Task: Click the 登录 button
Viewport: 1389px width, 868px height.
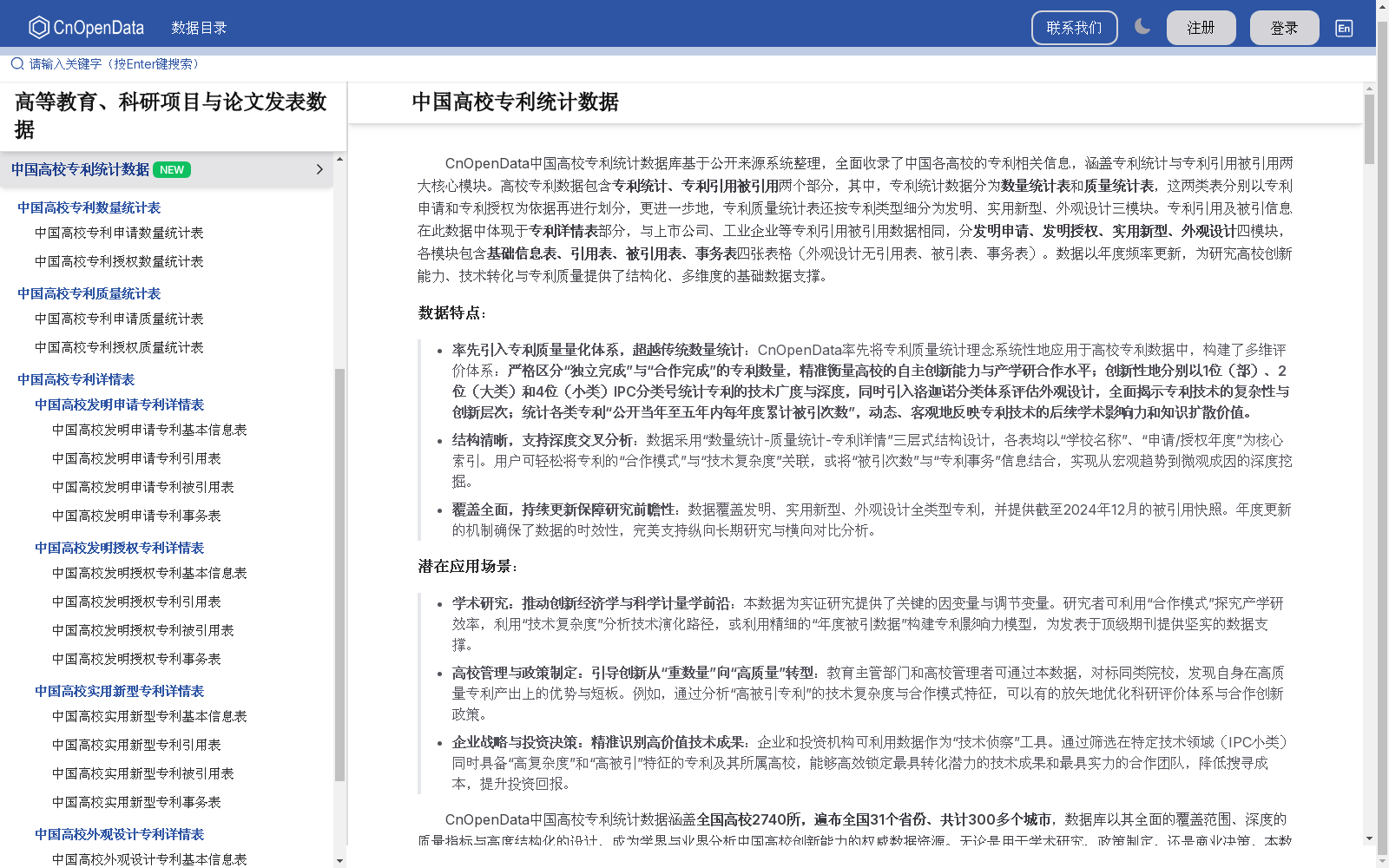Action: coord(1285,28)
